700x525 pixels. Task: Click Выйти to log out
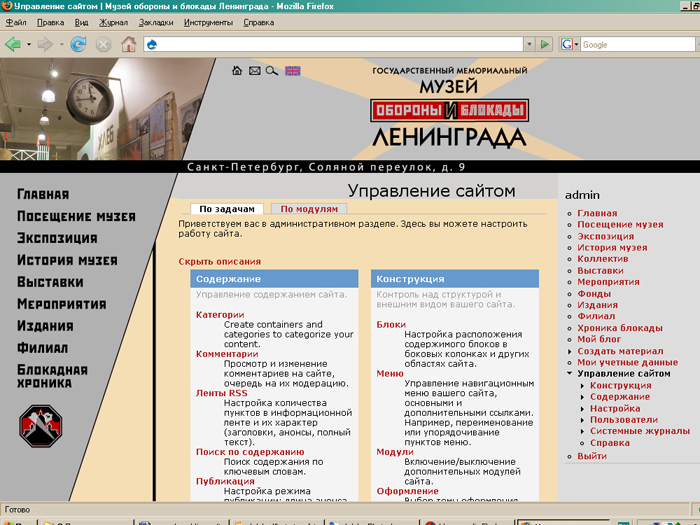[x=592, y=456]
